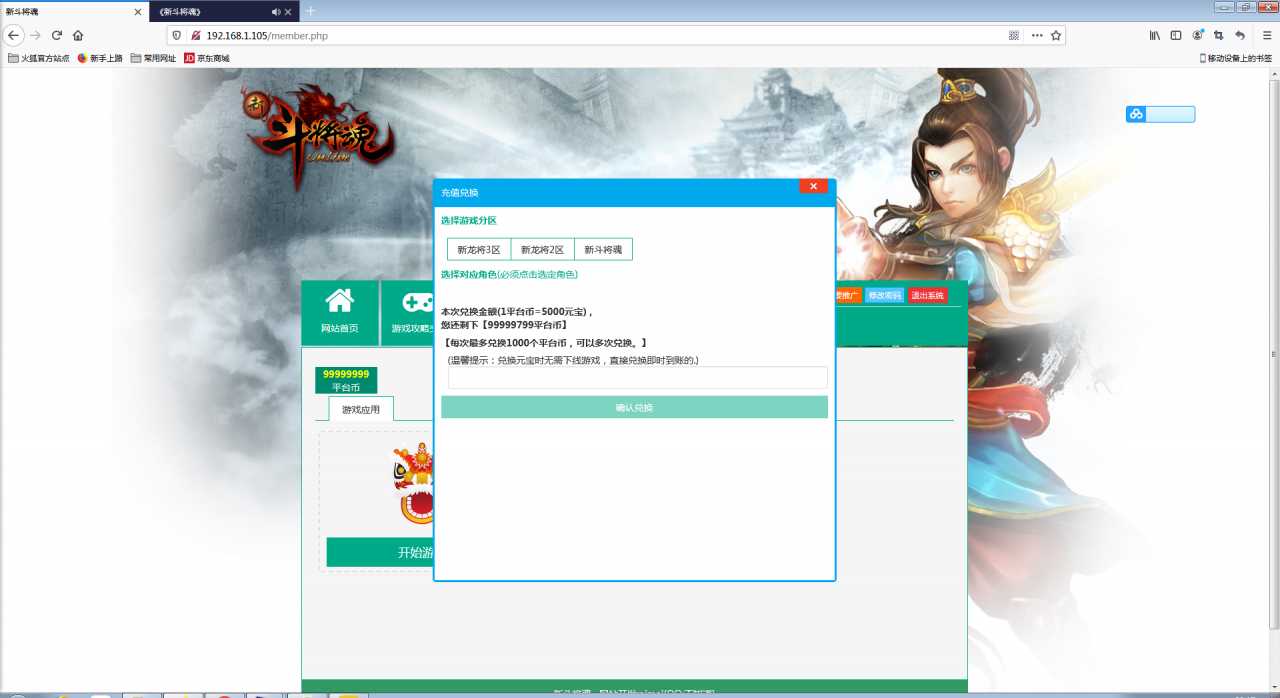Click the exchange amount input field
This screenshot has width=1280, height=698.
point(637,378)
